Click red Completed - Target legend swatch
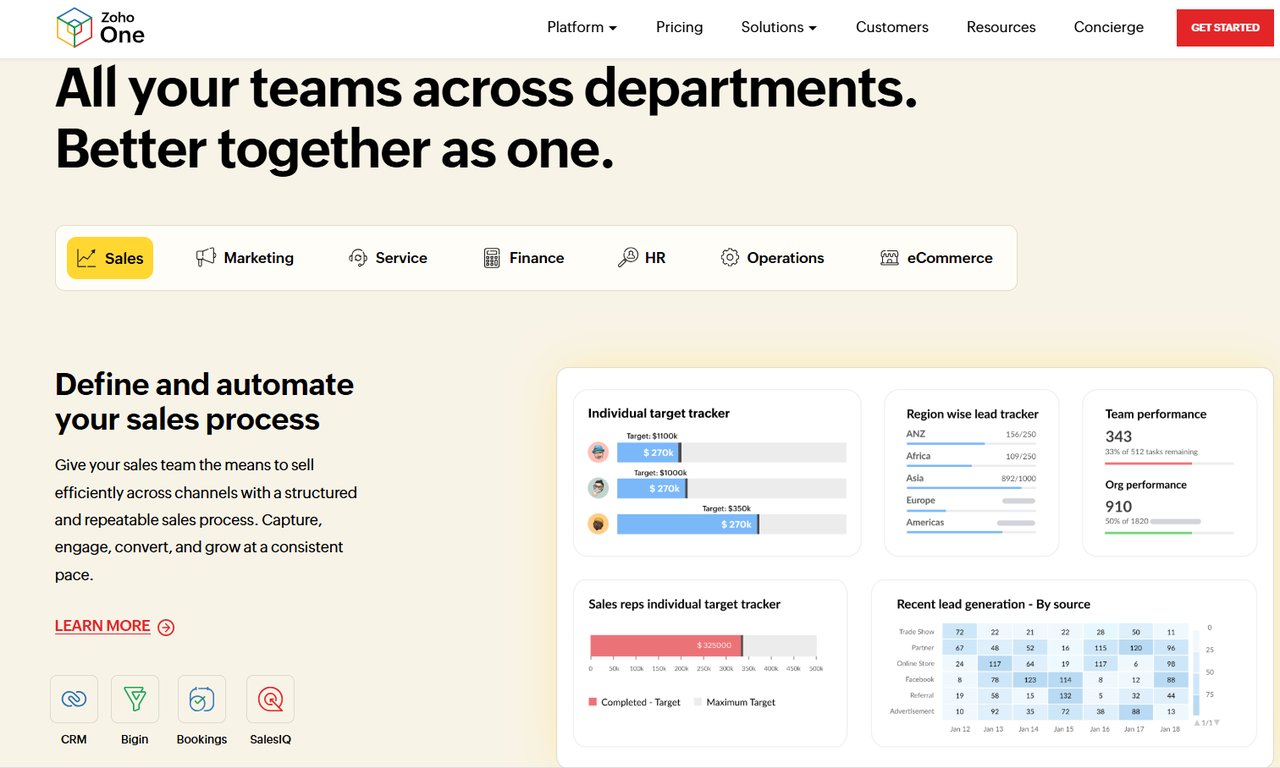Image resolution: width=1280 pixels, height=768 pixels. [593, 702]
